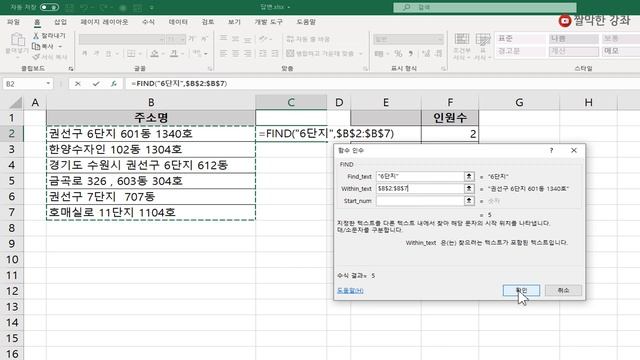Open the File (파일) tab

[13, 22]
